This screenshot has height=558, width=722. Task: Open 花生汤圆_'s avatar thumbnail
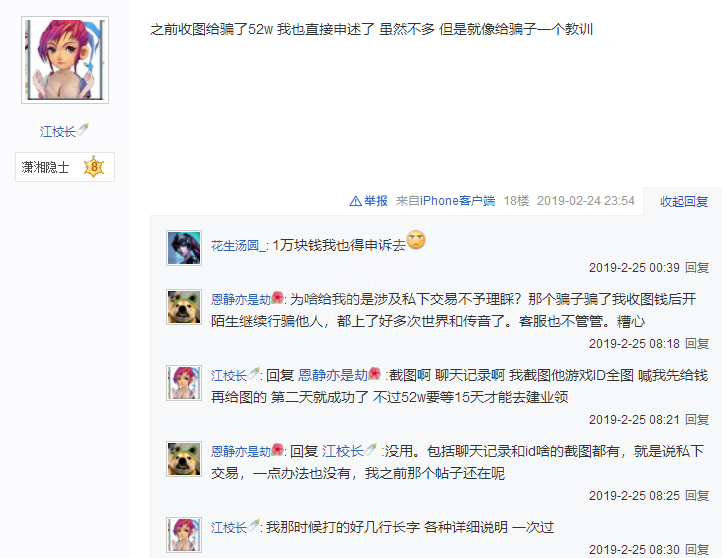184,248
